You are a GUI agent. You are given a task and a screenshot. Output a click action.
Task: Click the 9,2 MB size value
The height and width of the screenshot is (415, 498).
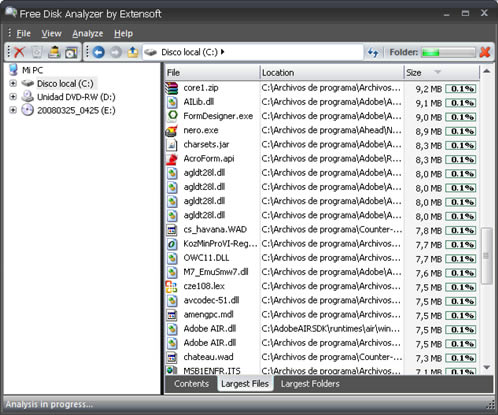pos(428,89)
